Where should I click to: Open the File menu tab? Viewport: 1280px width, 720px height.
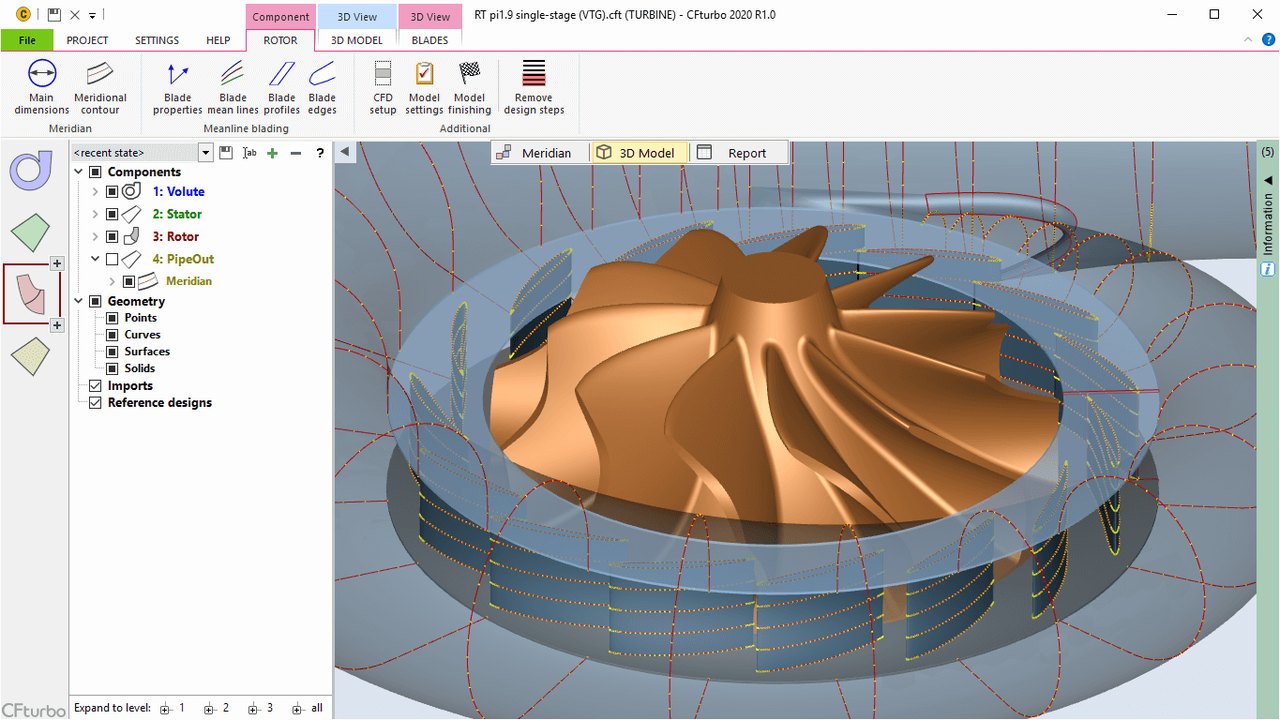tap(27, 40)
